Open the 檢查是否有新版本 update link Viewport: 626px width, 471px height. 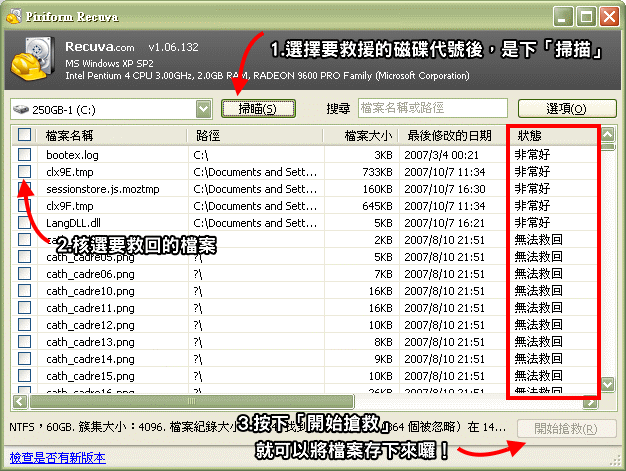(57, 457)
